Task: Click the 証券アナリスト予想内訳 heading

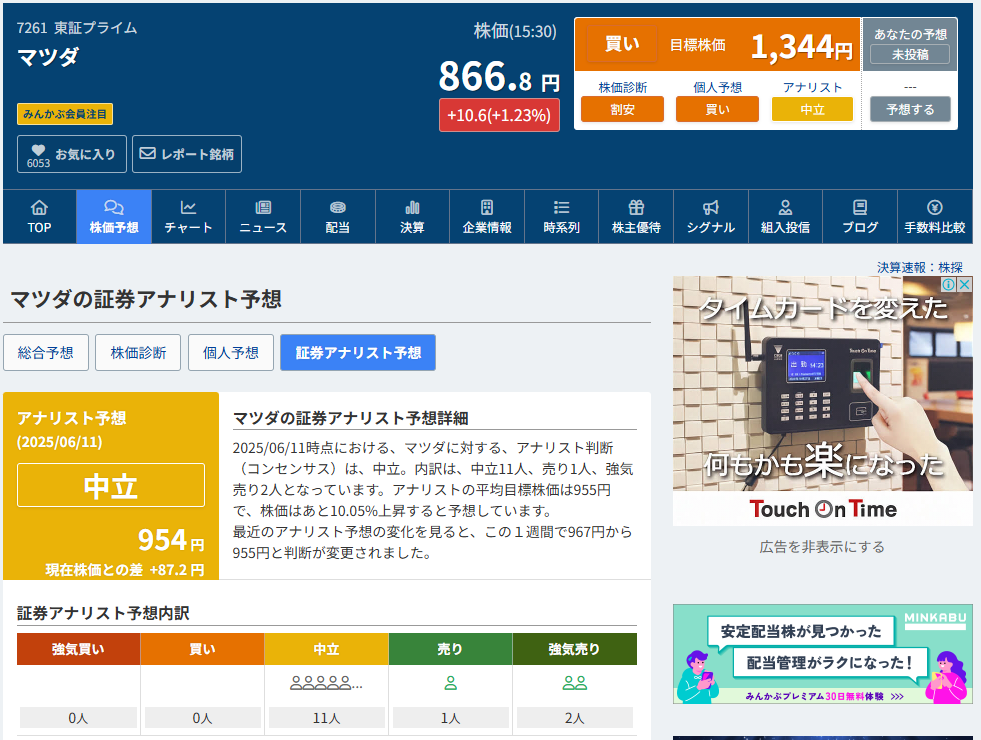Action: [x=103, y=613]
